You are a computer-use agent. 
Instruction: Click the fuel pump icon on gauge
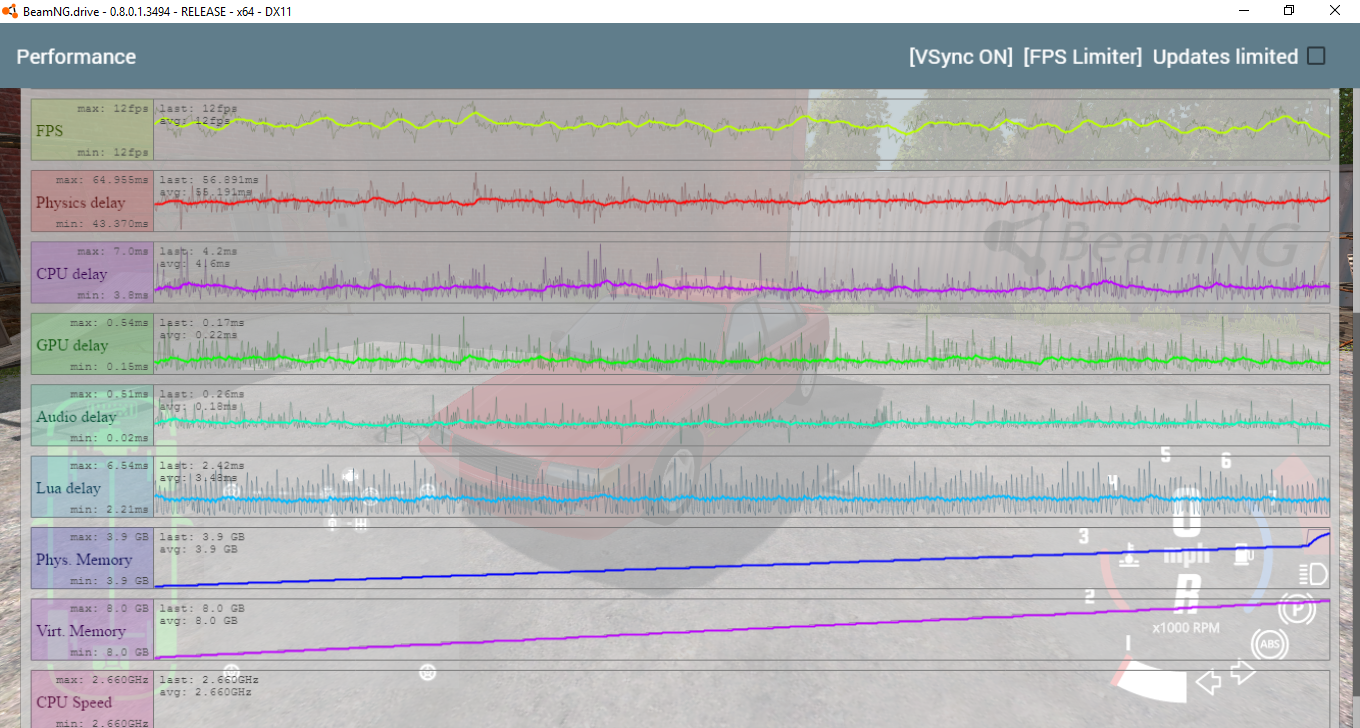click(x=1243, y=553)
